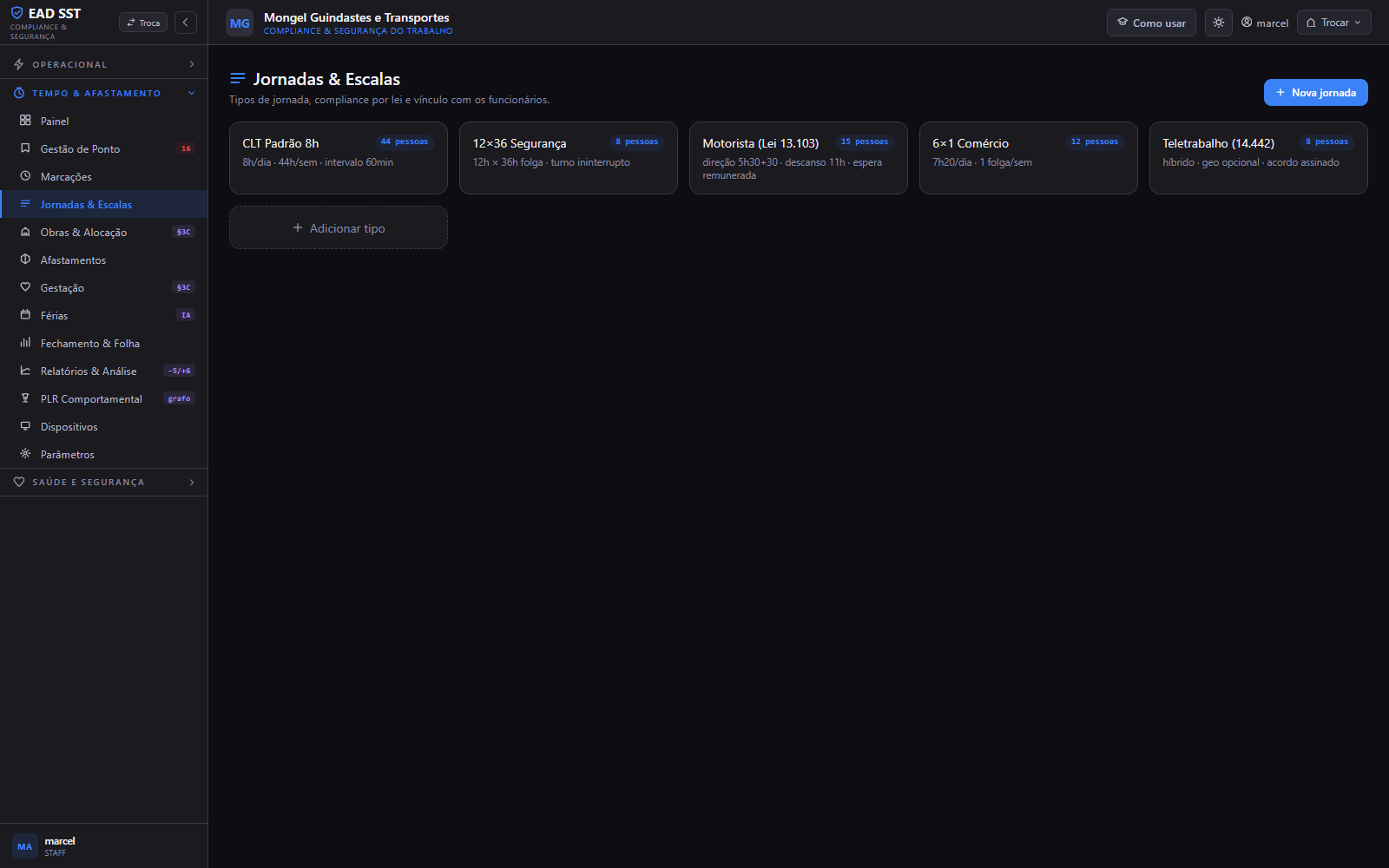The height and width of the screenshot is (868, 1389).
Task: Click the Marcações clock icon
Action: (25, 176)
